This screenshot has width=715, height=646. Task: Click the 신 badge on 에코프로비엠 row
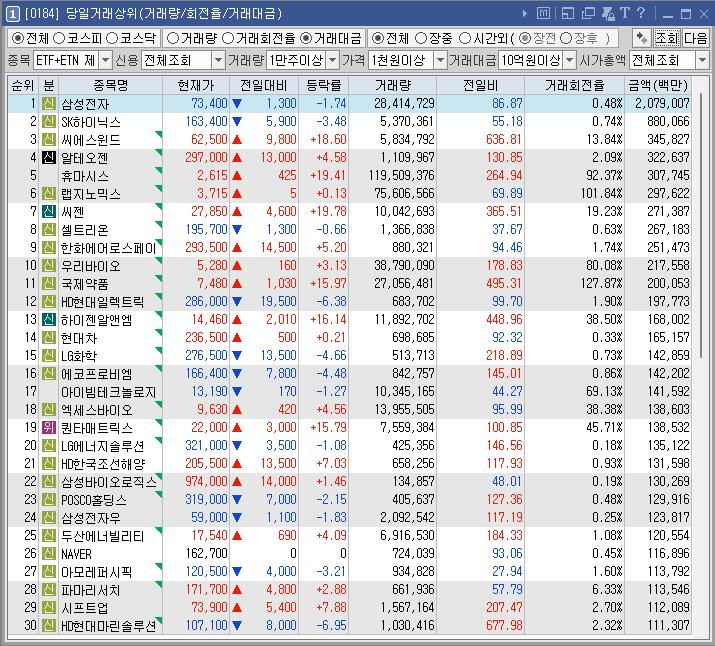(49, 373)
